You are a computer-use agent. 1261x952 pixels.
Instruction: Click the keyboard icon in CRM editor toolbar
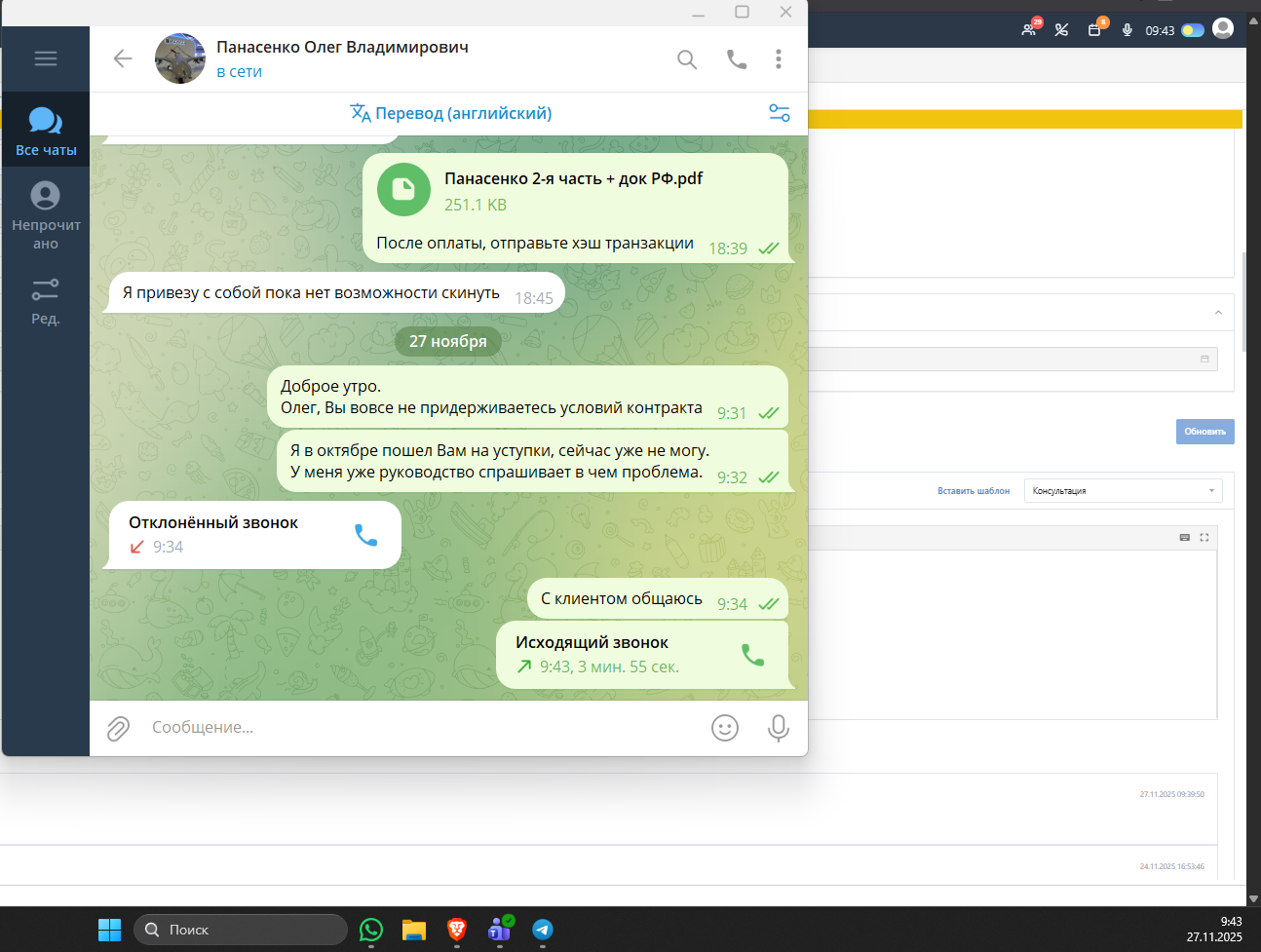click(1185, 538)
